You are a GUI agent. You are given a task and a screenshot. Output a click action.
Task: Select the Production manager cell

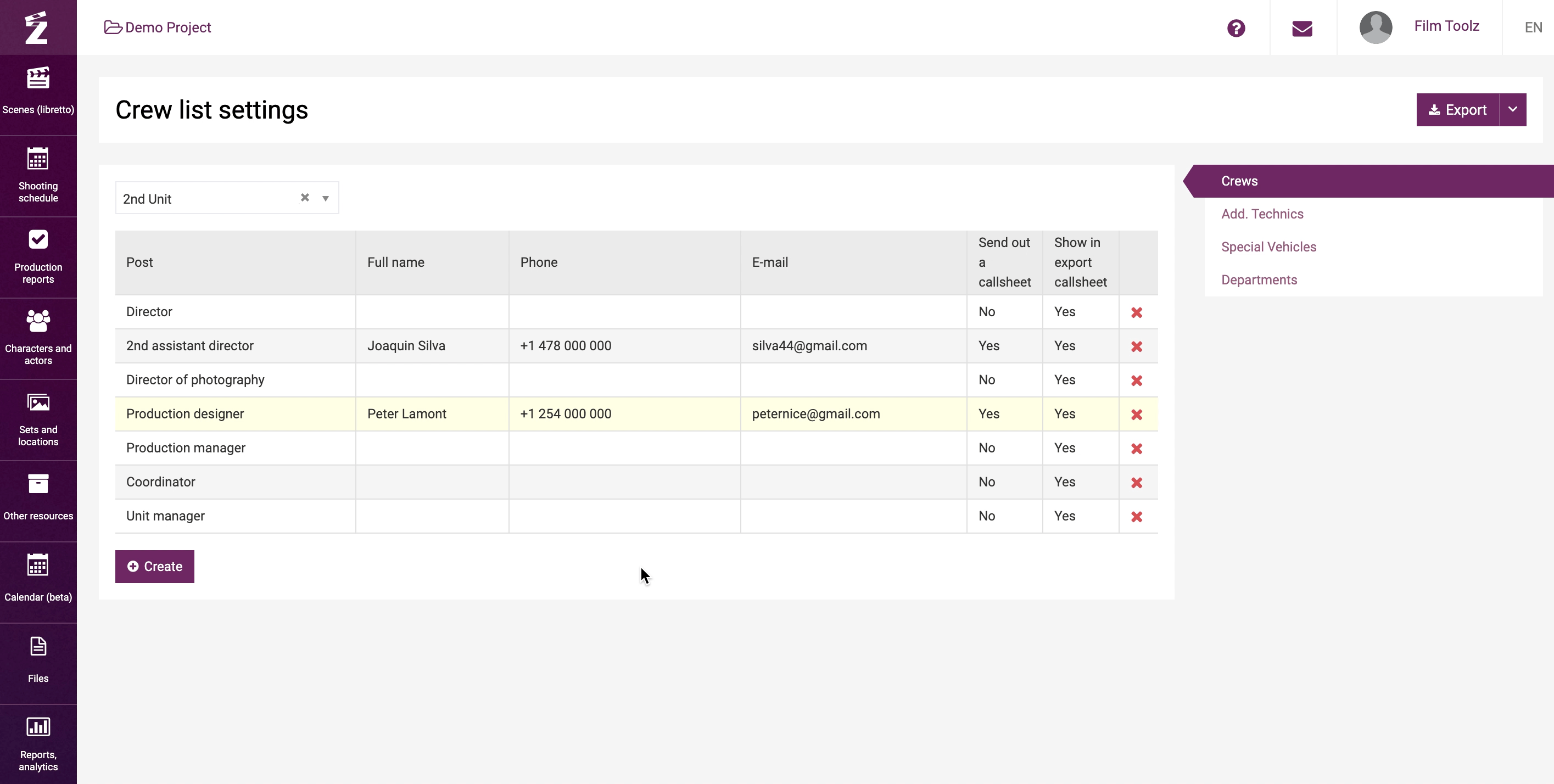pyautogui.click(x=235, y=448)
